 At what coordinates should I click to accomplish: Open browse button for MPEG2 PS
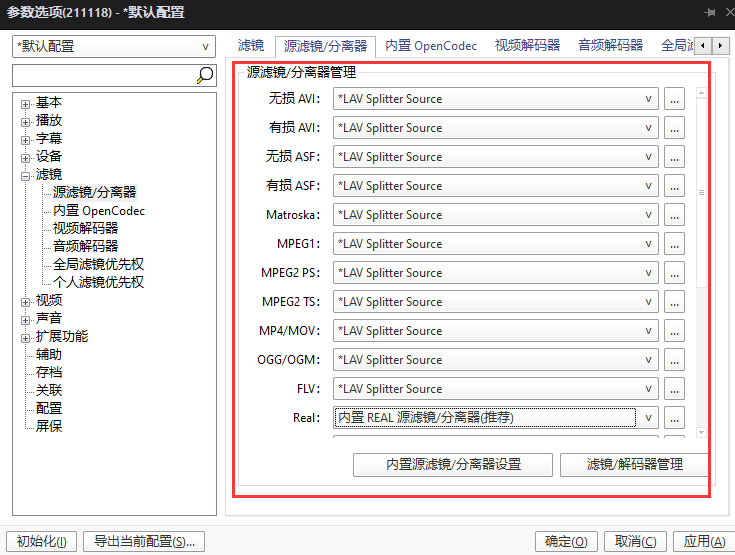coord(675,273)
